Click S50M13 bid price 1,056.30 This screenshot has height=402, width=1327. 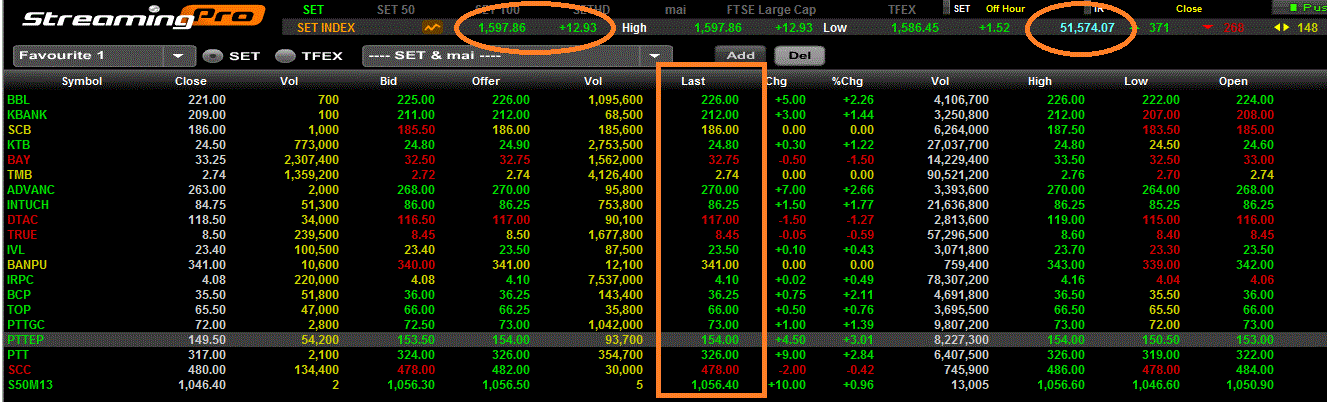[x=408, y=385]
